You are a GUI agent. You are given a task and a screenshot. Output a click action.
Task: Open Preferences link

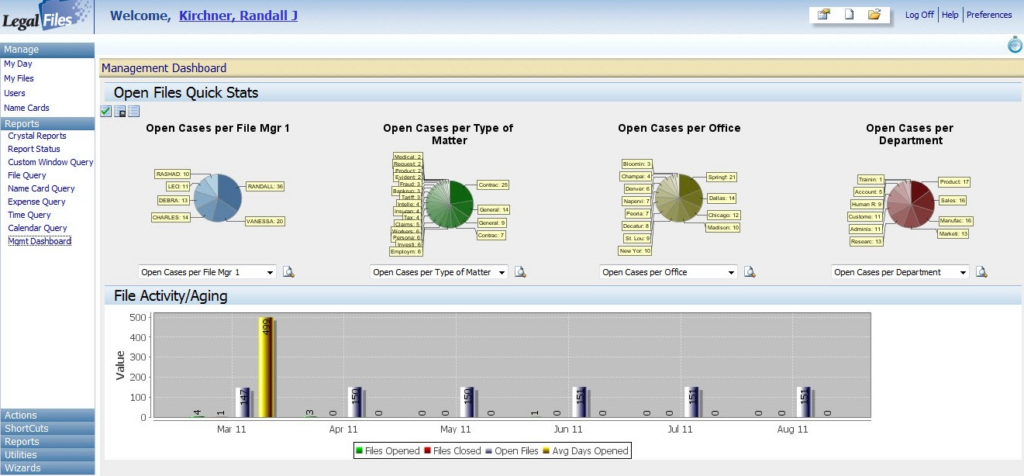(989, 14)
